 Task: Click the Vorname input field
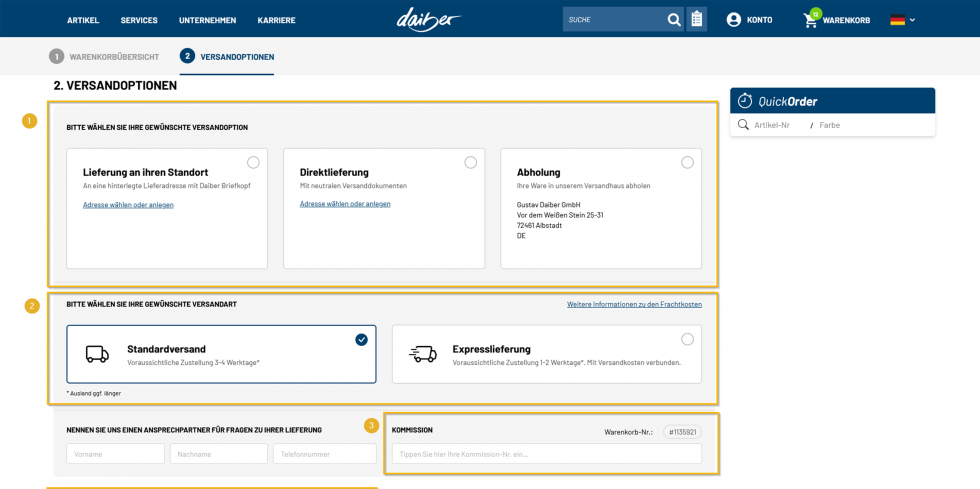point(116,454)
